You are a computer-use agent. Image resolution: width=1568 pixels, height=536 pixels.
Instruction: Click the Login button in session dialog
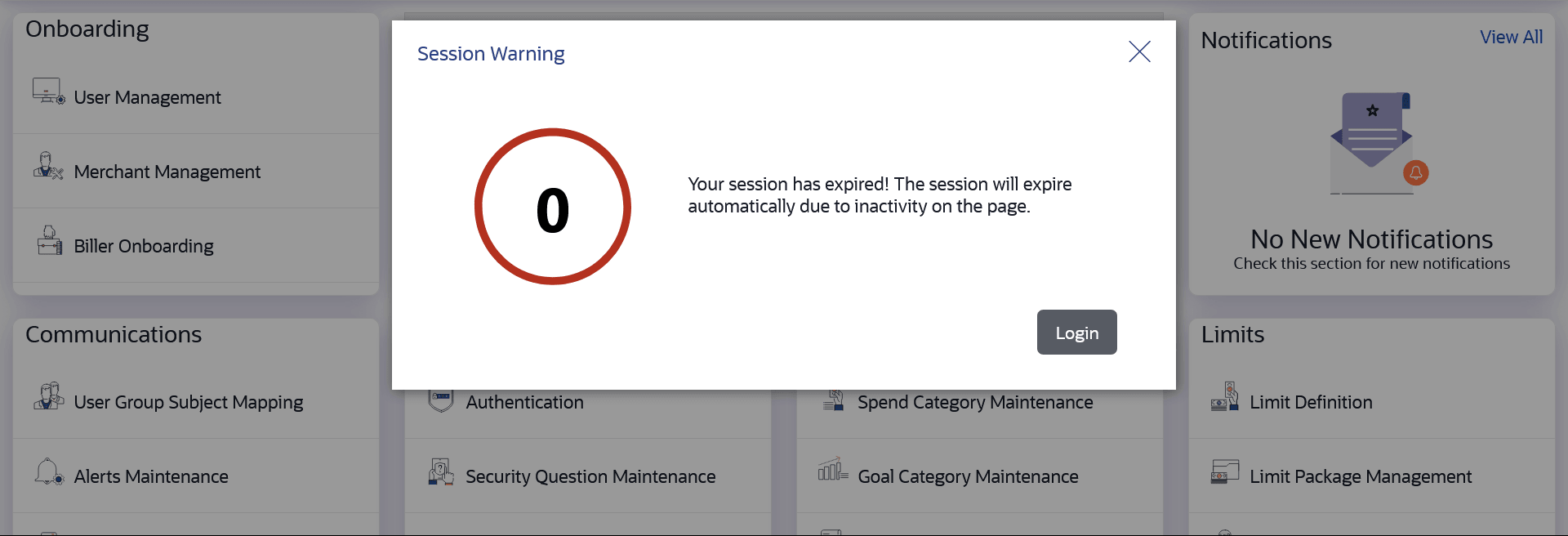pyautogui.click(x=1076, y=333)
